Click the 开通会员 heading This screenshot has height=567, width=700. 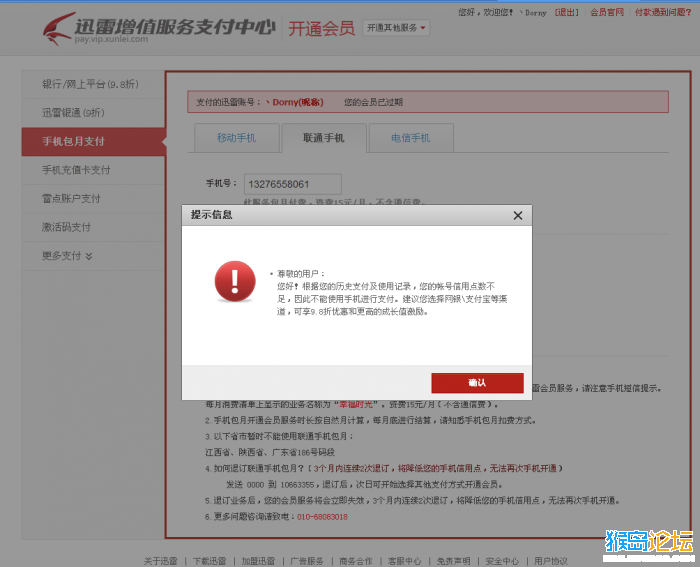pyautogui.click(x=321, y=29)
